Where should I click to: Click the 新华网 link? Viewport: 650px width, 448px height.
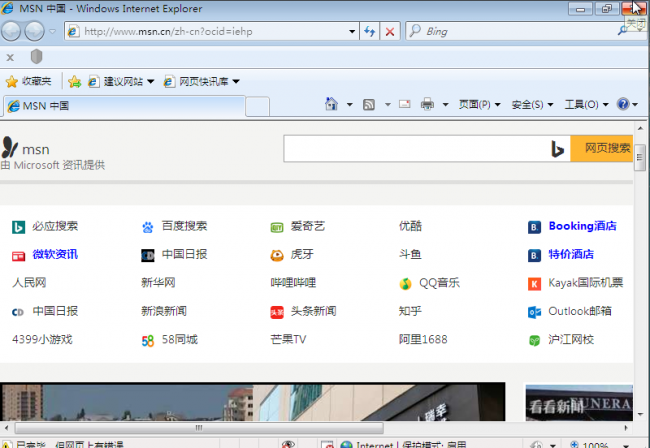pyautogui.click(x=158, y=283)
